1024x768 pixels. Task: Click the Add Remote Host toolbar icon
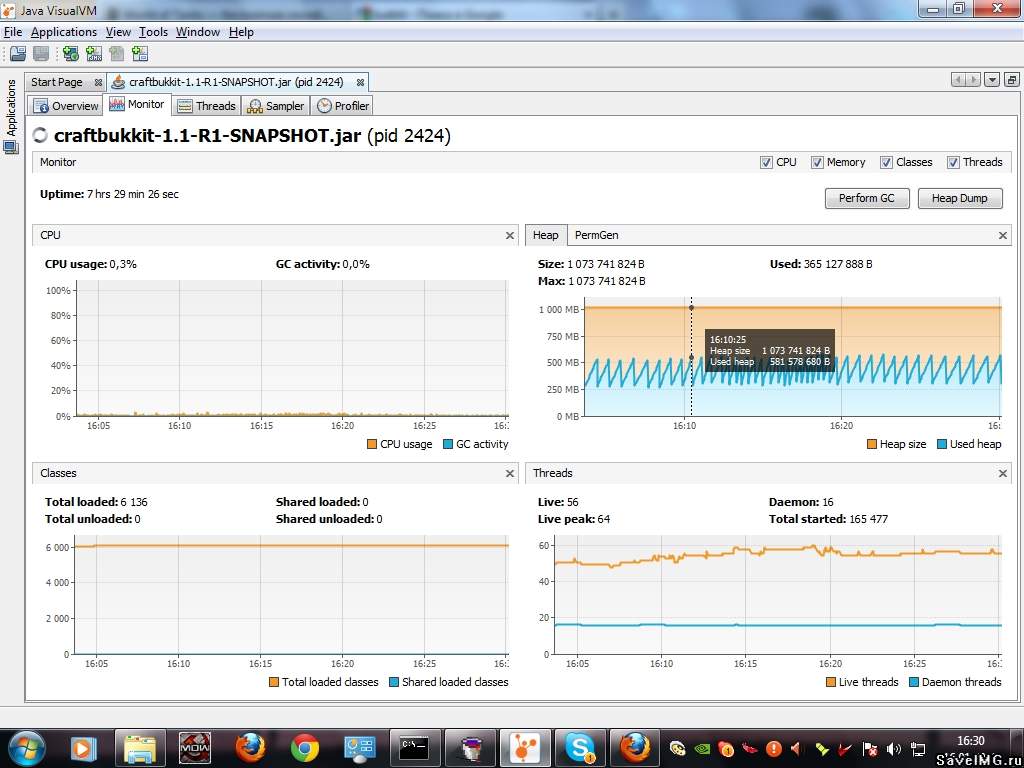pyautogui.click(x=71, y=54)
